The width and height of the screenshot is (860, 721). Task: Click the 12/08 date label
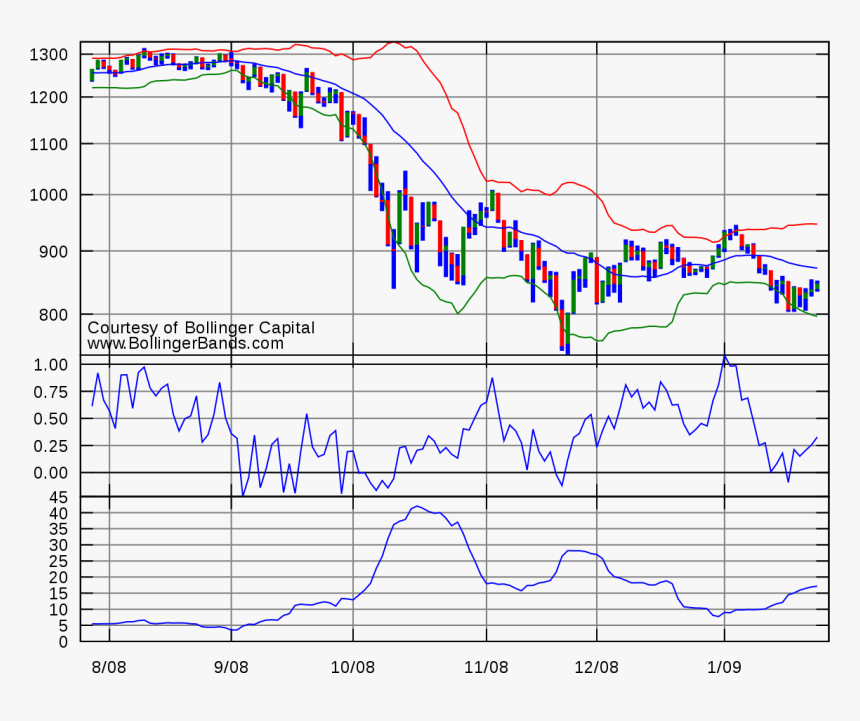(x=597, y=668)
